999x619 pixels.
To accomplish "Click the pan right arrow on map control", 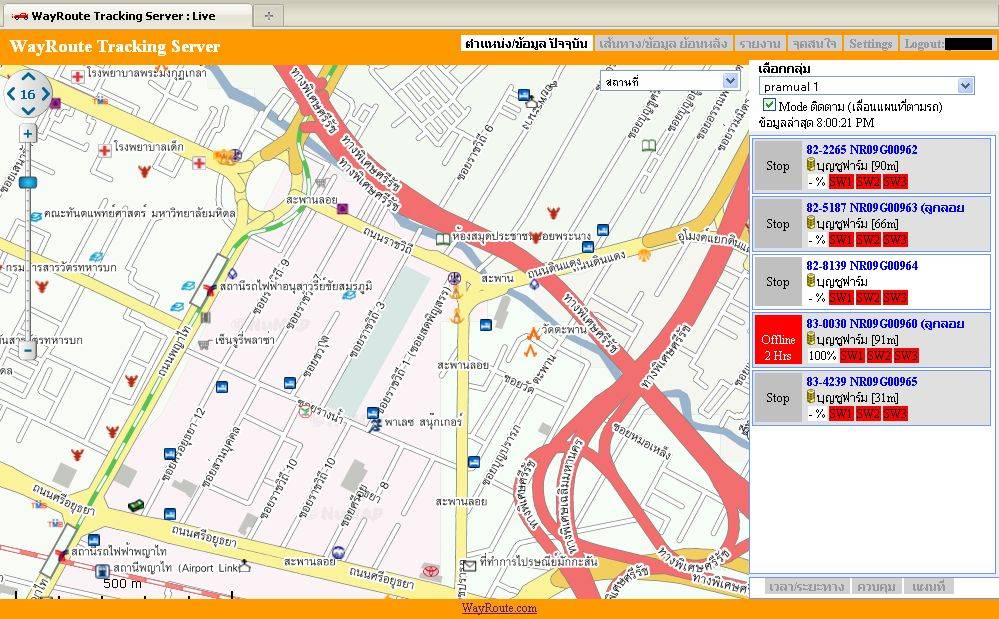I will [x=45, y=95].
